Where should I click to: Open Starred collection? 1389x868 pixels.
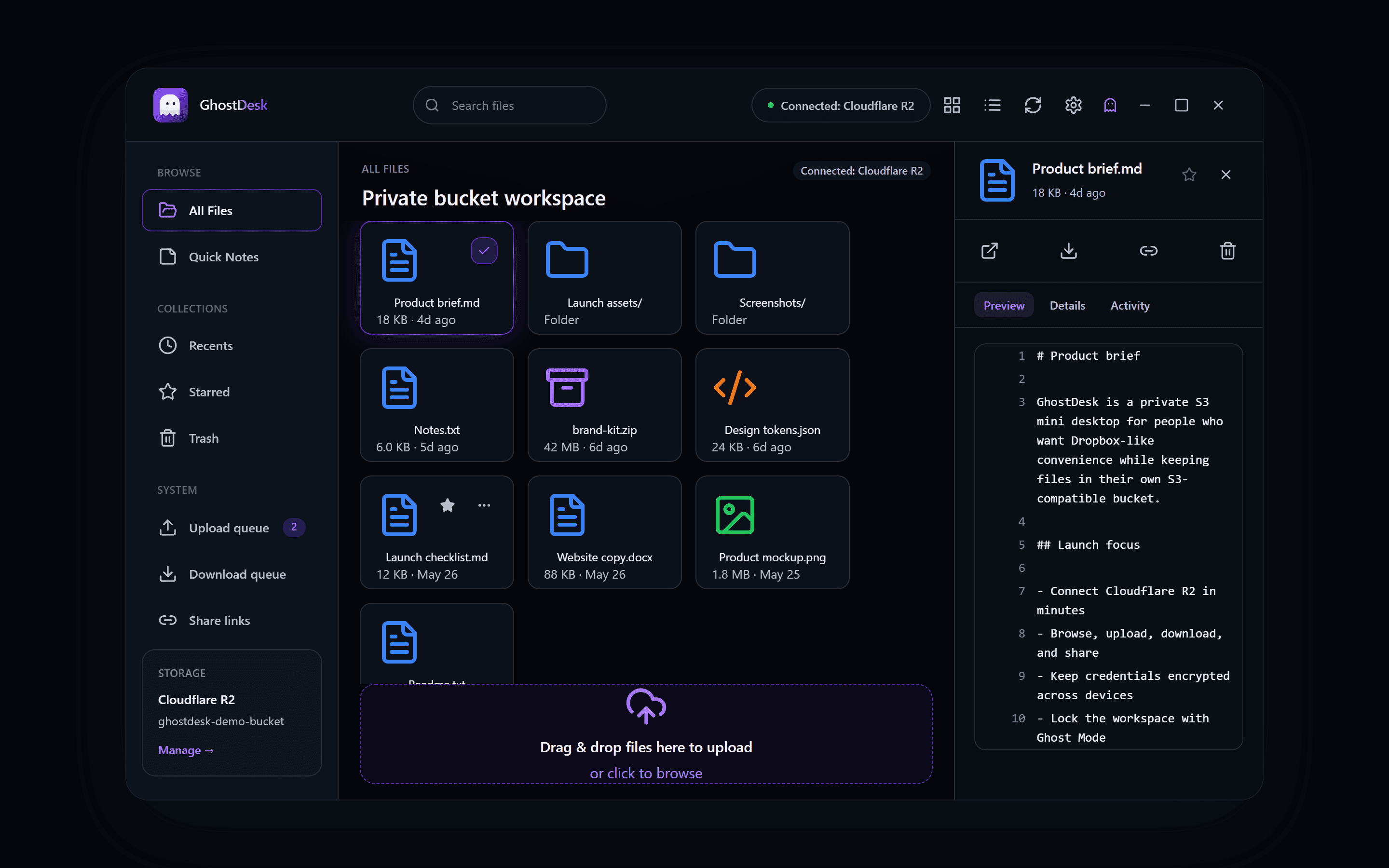pos(232,392)
